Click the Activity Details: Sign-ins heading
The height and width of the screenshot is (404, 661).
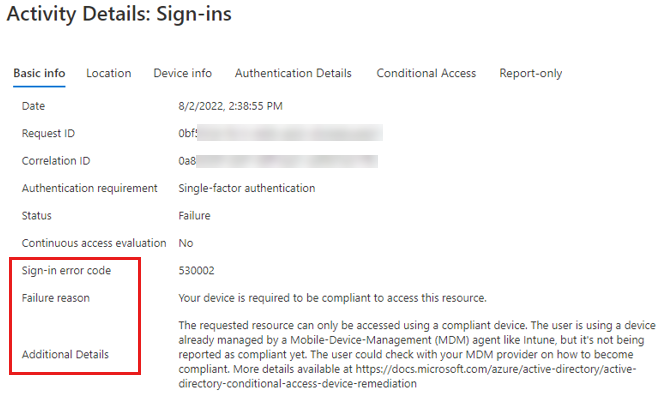click(119, 13)
